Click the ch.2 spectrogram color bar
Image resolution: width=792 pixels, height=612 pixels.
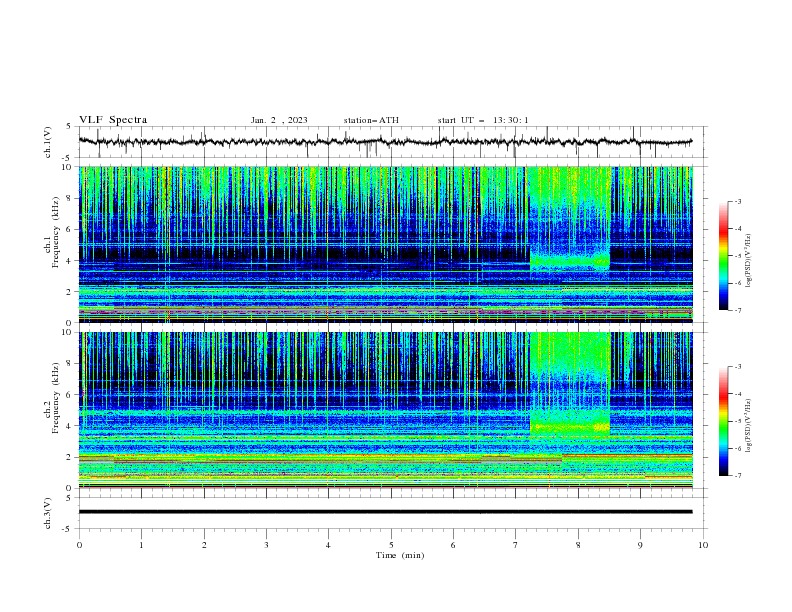tap(724, 421)
